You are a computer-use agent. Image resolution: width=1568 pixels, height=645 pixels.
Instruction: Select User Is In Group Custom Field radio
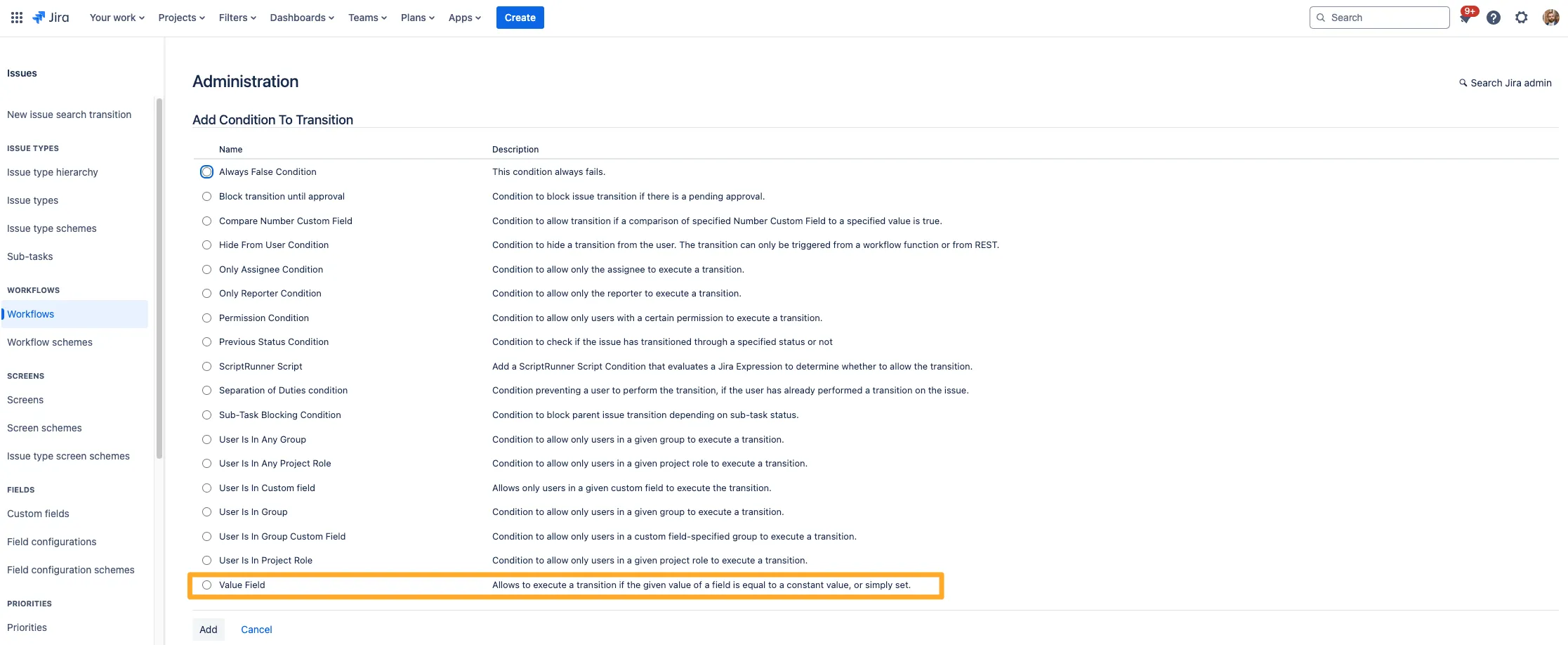(x=206, y=536)
